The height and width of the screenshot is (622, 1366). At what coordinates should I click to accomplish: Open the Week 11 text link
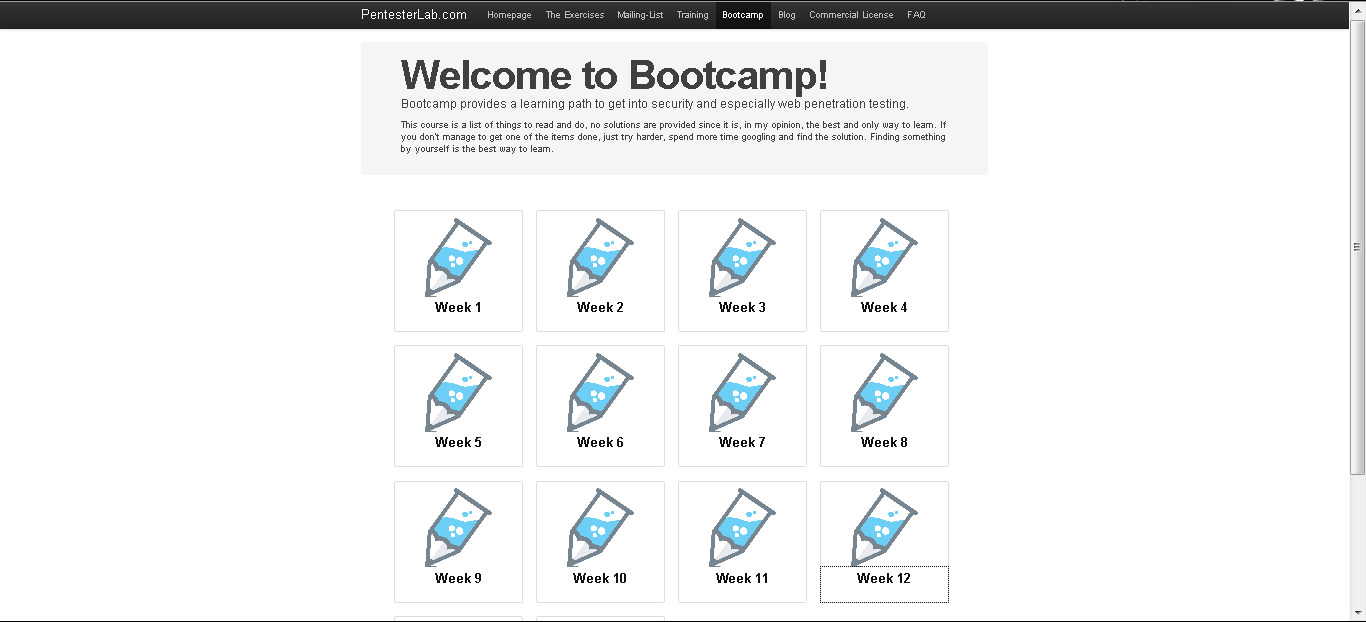pos(742,578)
